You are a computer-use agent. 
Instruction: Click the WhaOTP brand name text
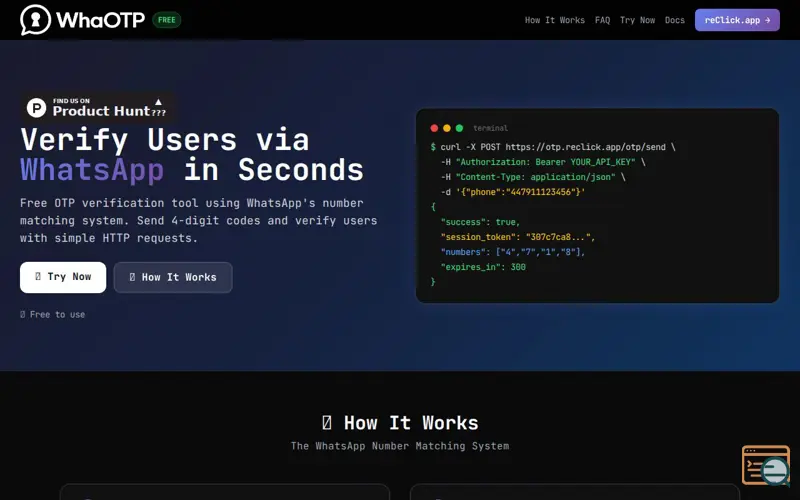click(x=101, y=20)
